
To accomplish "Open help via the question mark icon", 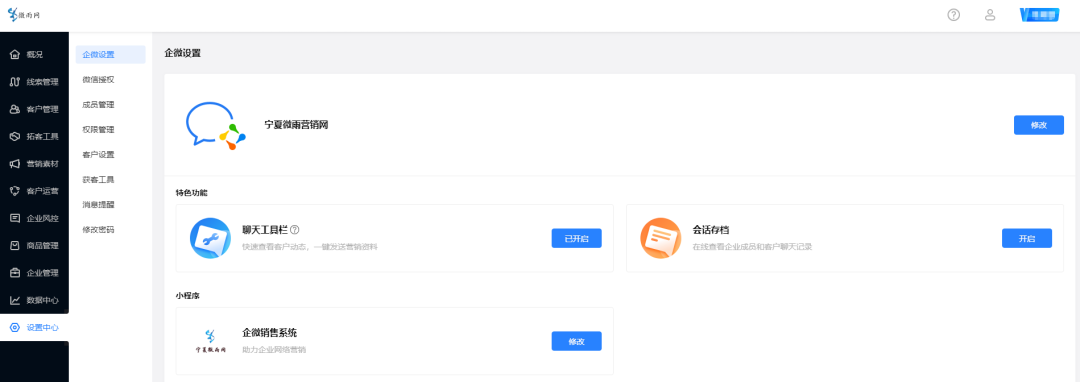I will pos(953,14).
